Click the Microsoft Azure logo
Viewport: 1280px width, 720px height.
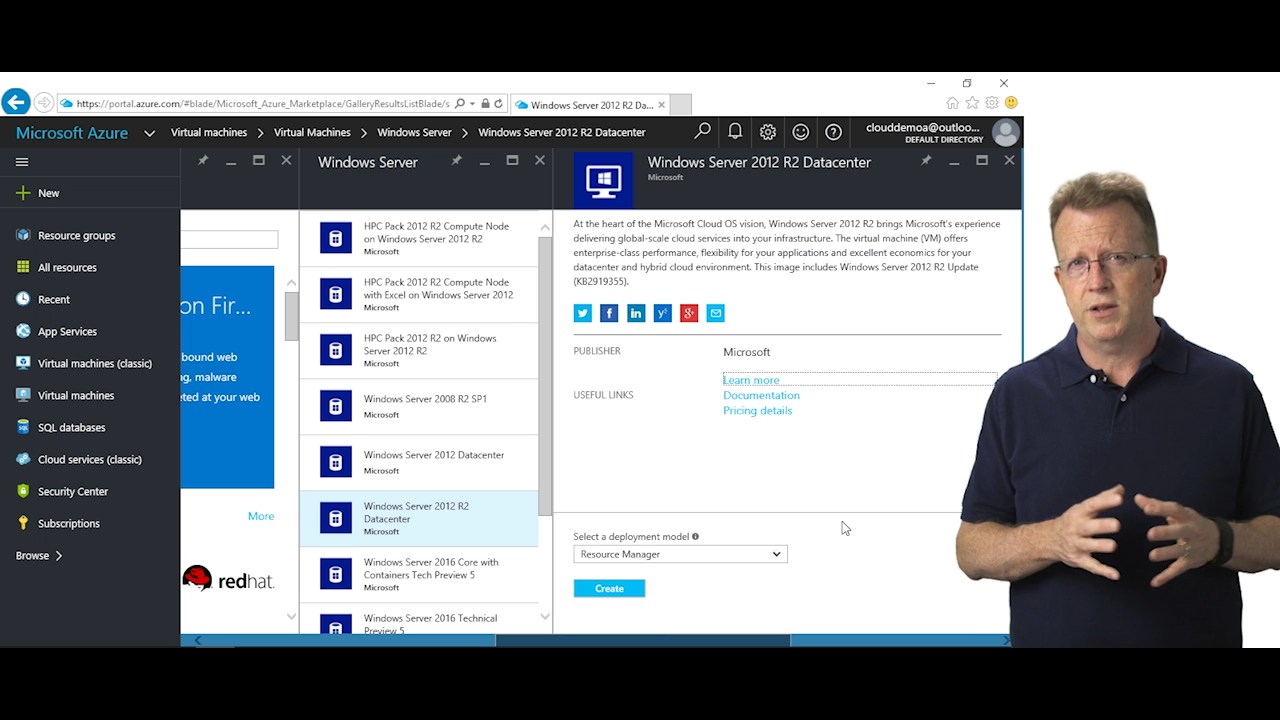click(x=72, y=132)
